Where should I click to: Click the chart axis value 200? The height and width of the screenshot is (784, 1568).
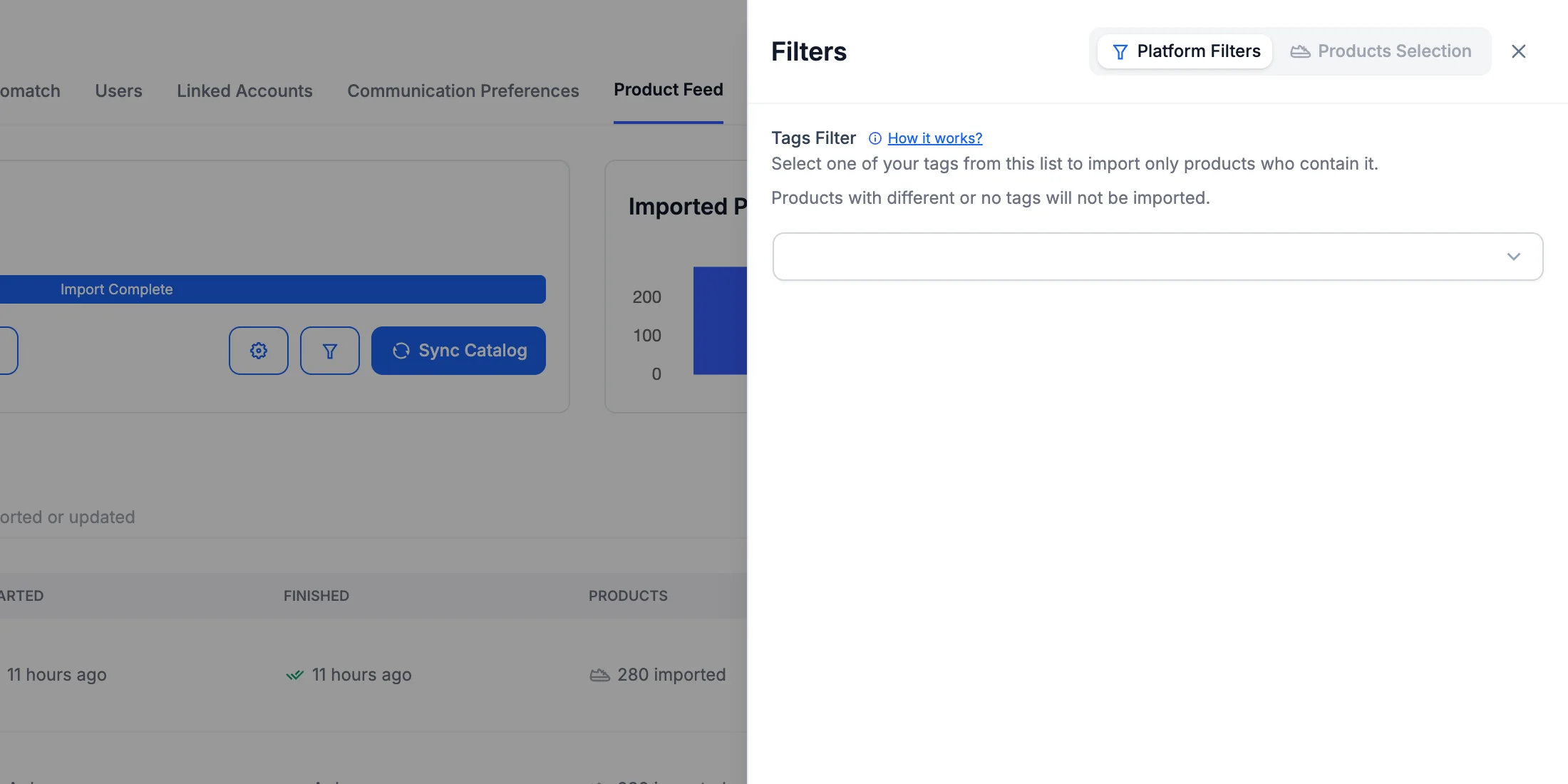click(646, 297)
